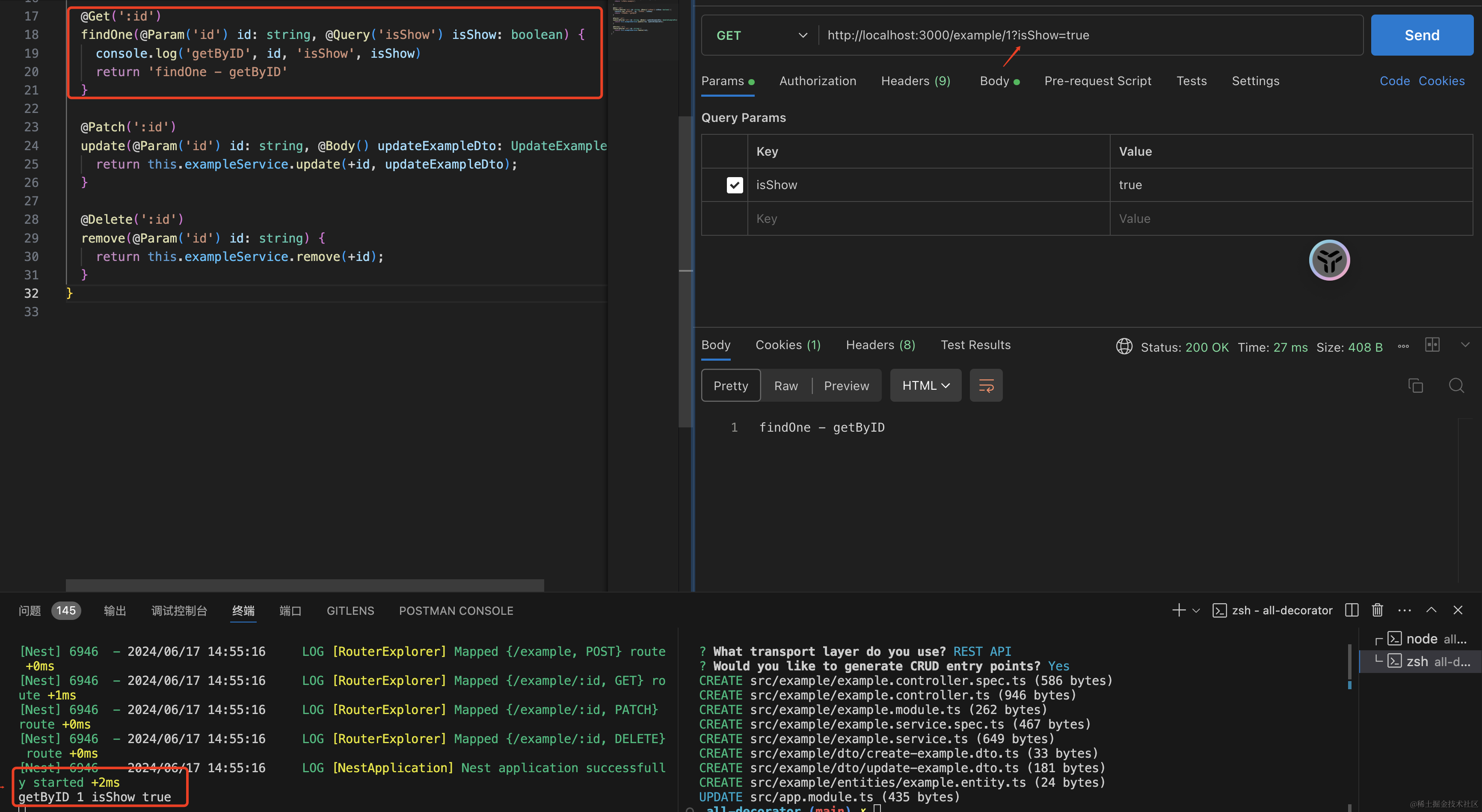The height and width of the screenshot is (812, 1482).
Task: Maximize panel with the up chevron
Action: pos(1431,610)
